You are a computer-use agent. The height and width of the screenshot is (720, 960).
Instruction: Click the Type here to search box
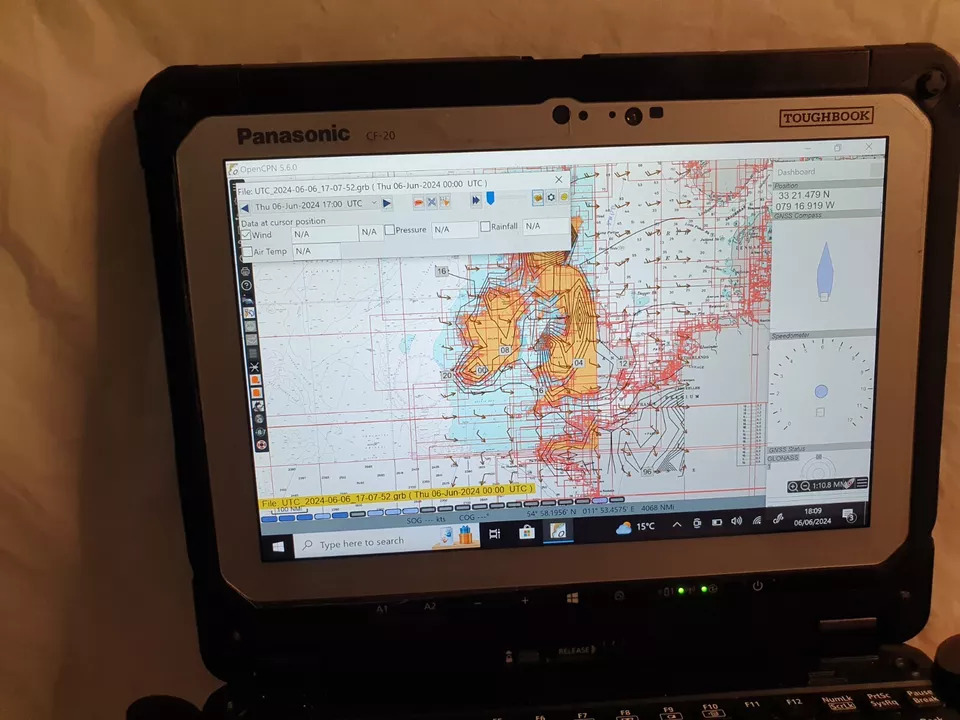pos(386,541)
